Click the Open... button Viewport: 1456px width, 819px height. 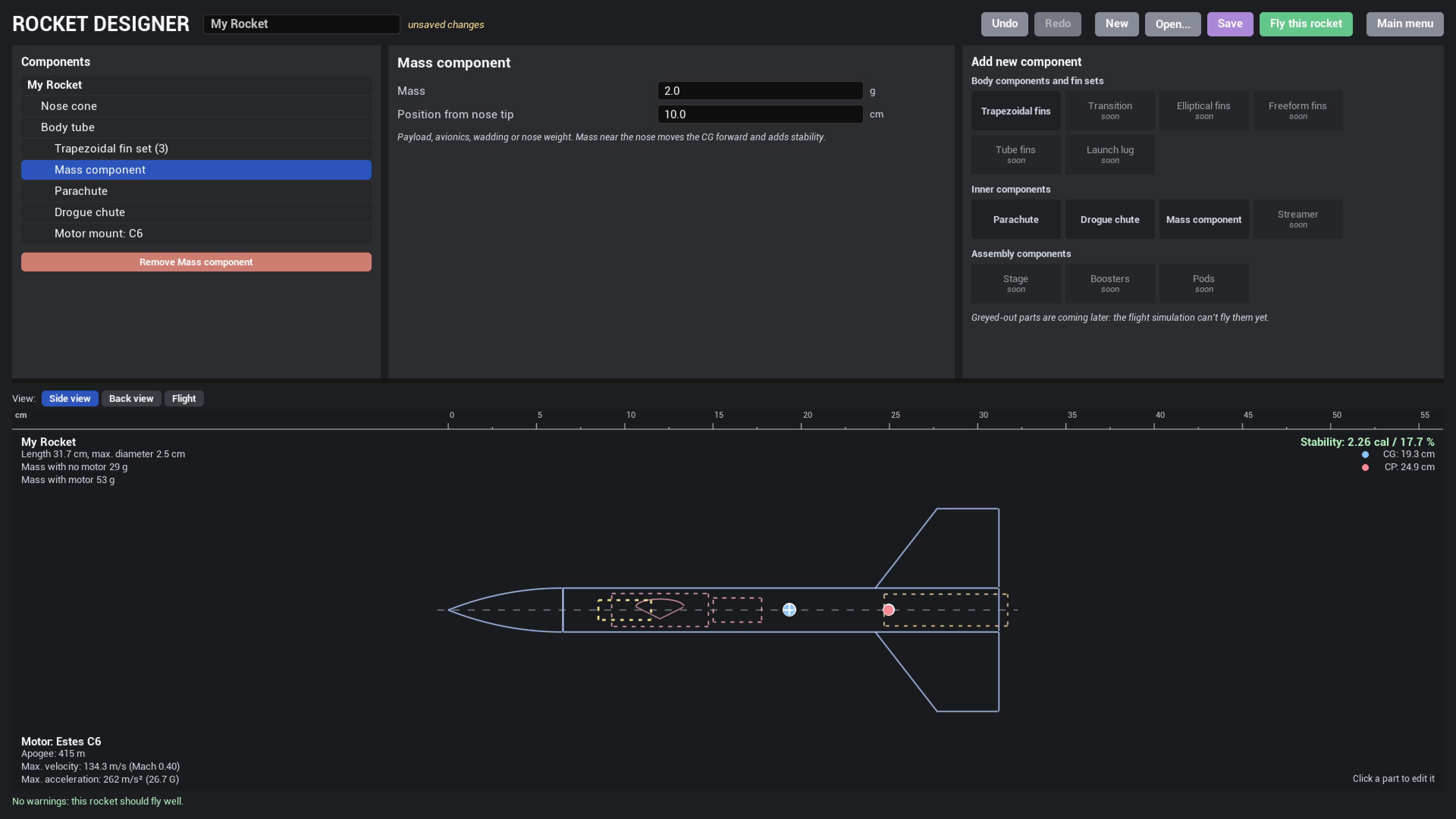pos(1173,24)
